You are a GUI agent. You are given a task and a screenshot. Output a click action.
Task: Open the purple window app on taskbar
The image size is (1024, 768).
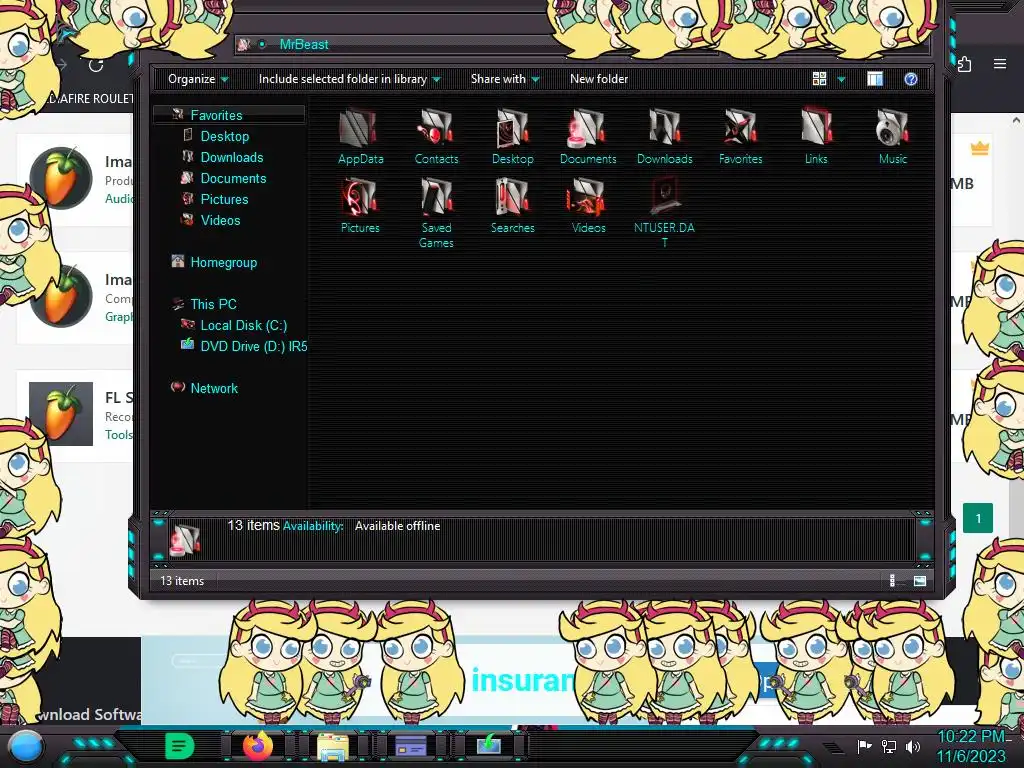click(x=411, y=746)
